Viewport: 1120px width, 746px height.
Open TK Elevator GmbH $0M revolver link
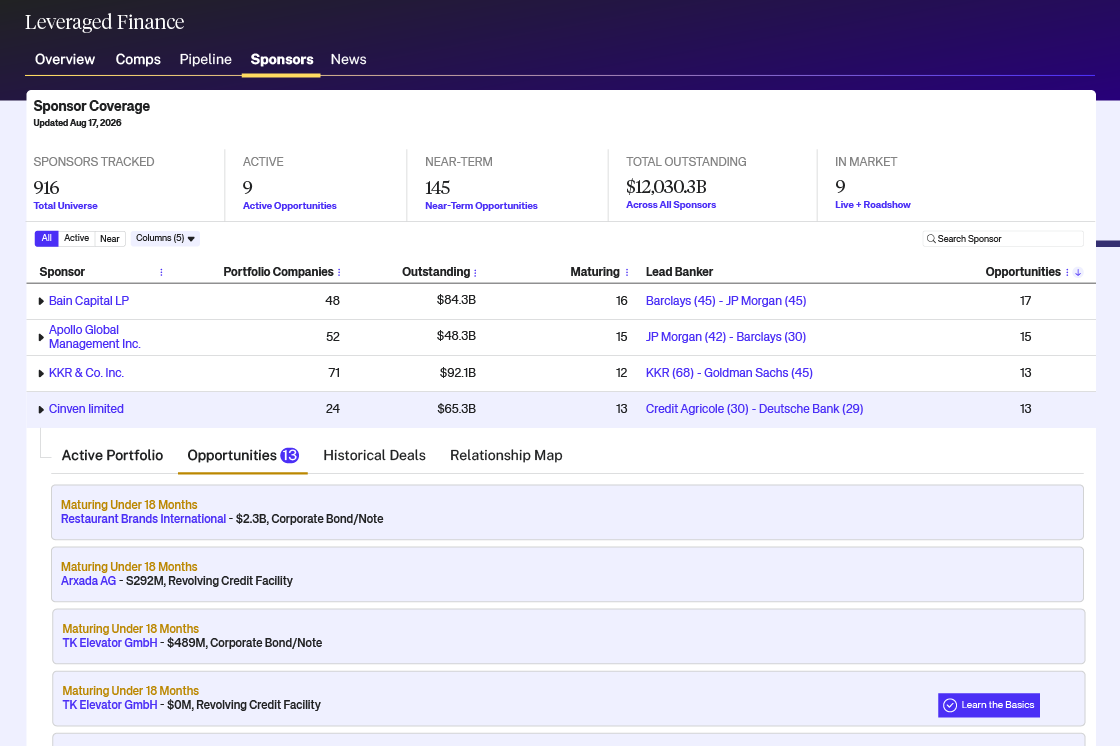click(x=109, y=705)
